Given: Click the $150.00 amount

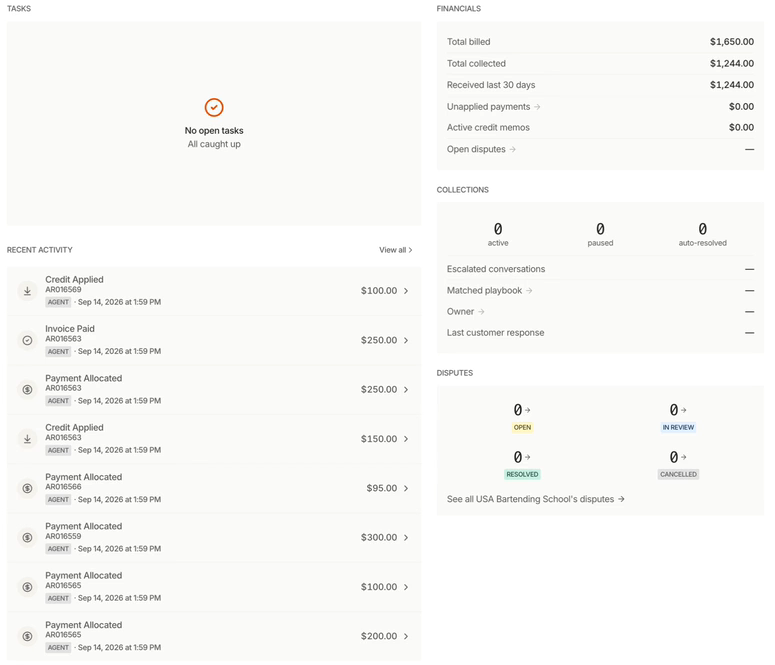Looking at the screenshot, I should [379, 439].
